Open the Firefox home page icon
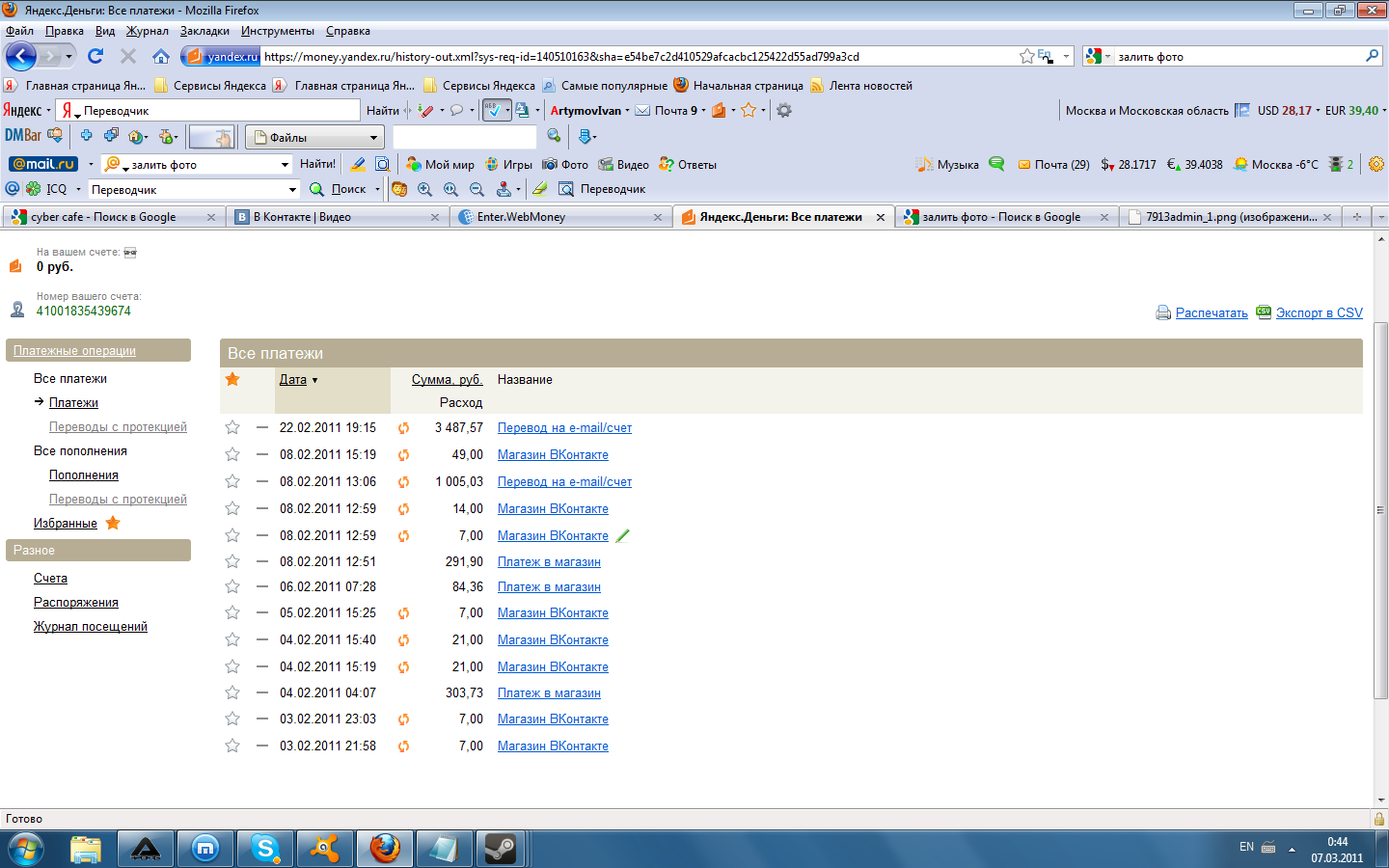Screen dimensions: 1389x868 [161, 56]
